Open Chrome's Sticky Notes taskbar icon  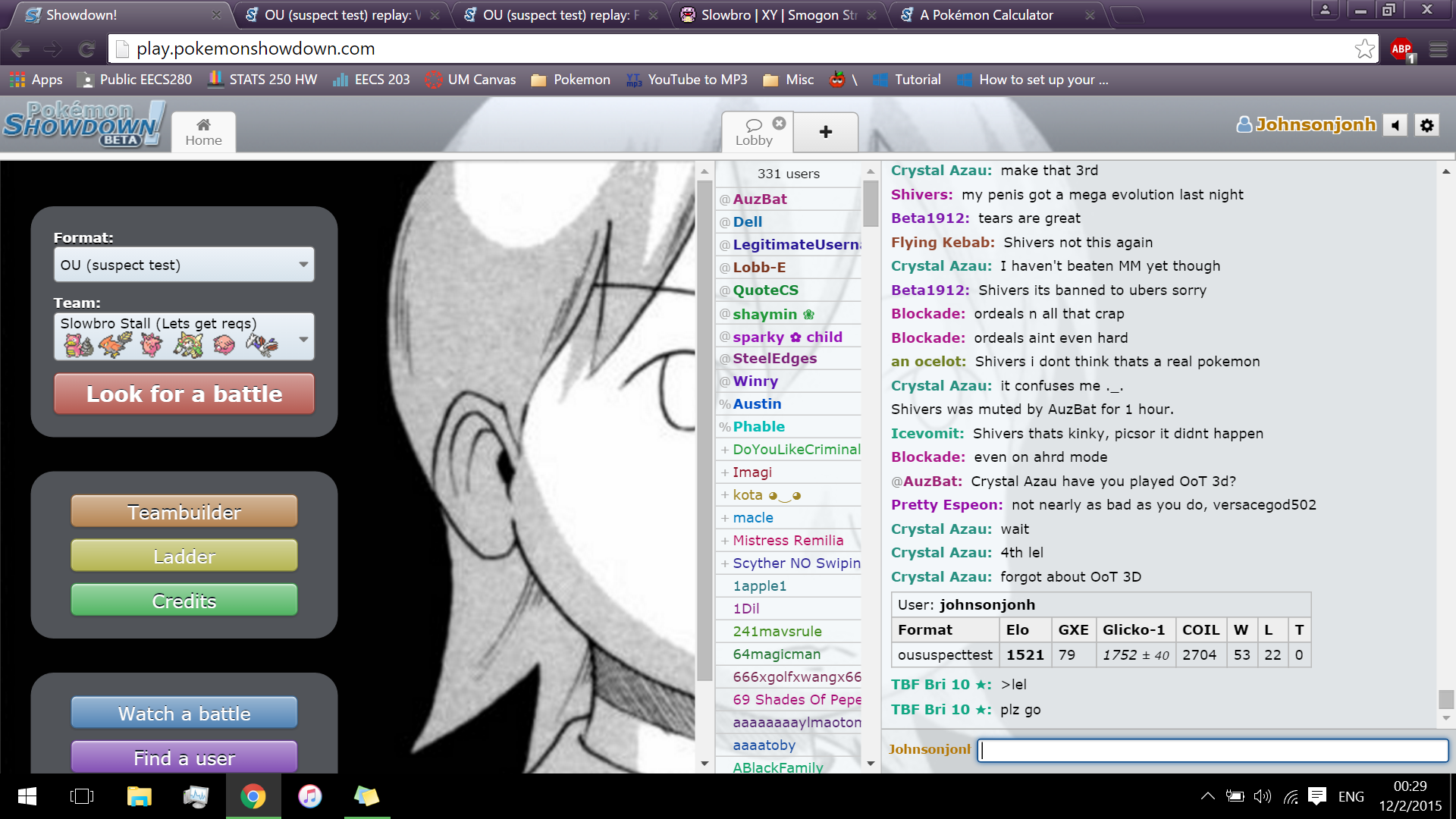click(x=367, y=795)
